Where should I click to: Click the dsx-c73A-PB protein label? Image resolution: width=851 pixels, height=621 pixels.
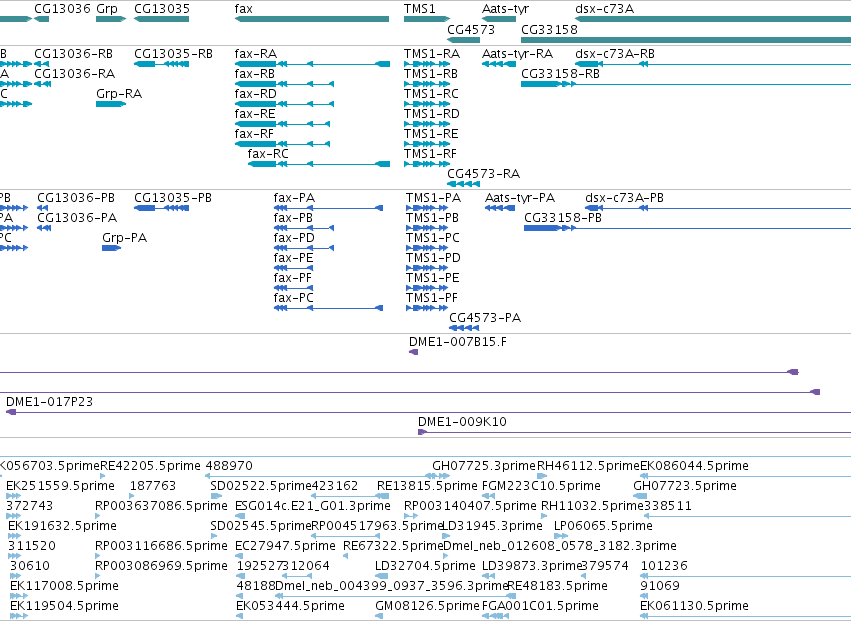(624, 198)
